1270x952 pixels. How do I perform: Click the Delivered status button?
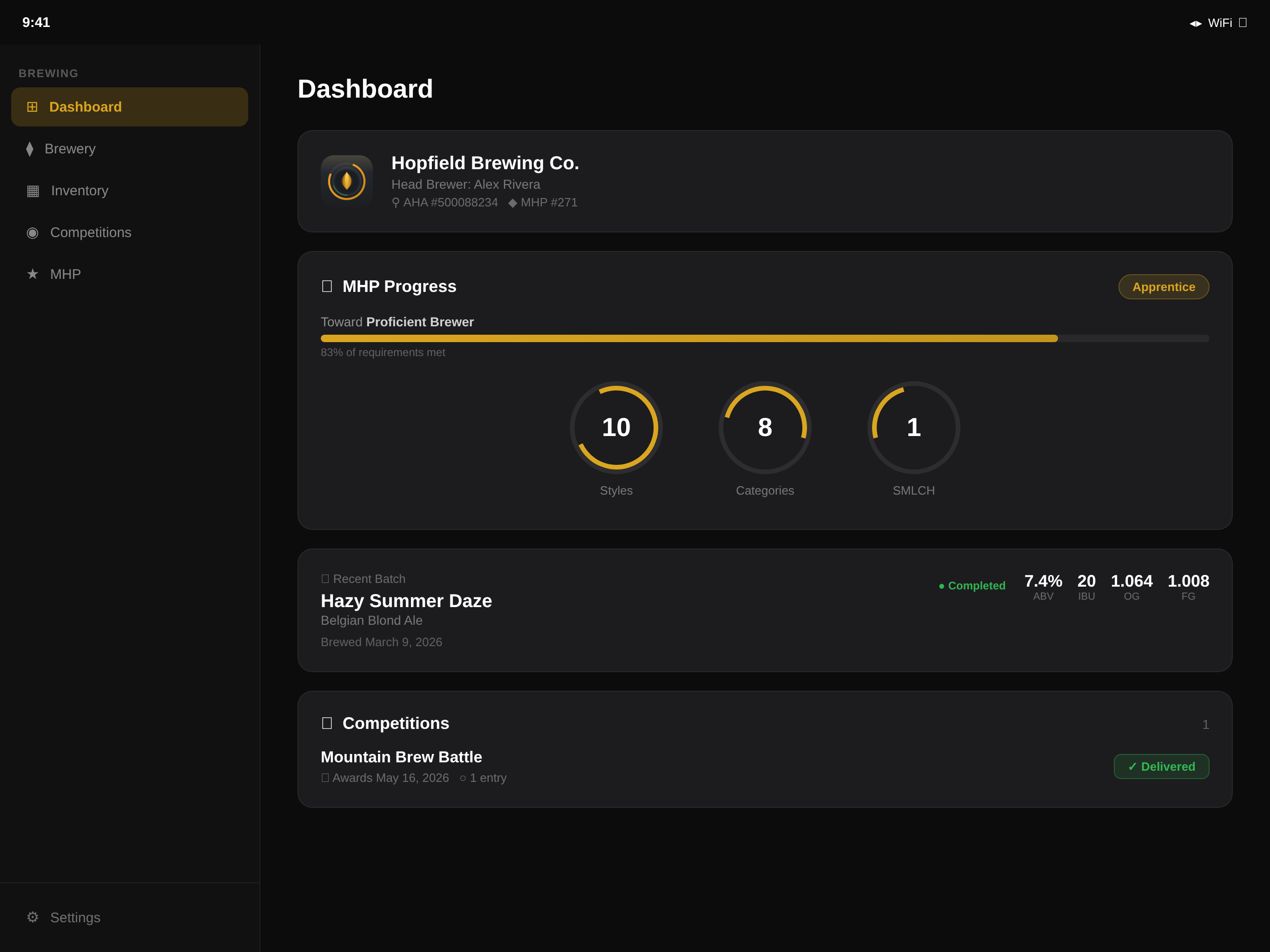pyautogui.click(x=1161, y=766)
